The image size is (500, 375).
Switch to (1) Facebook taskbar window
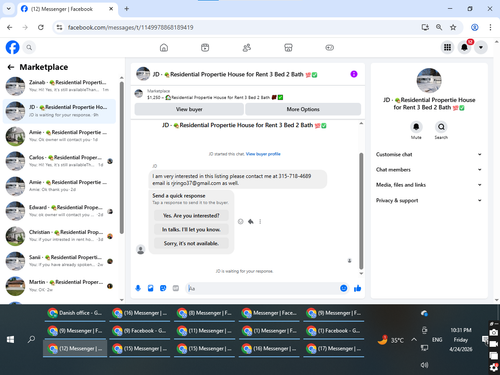coord(334,331)
